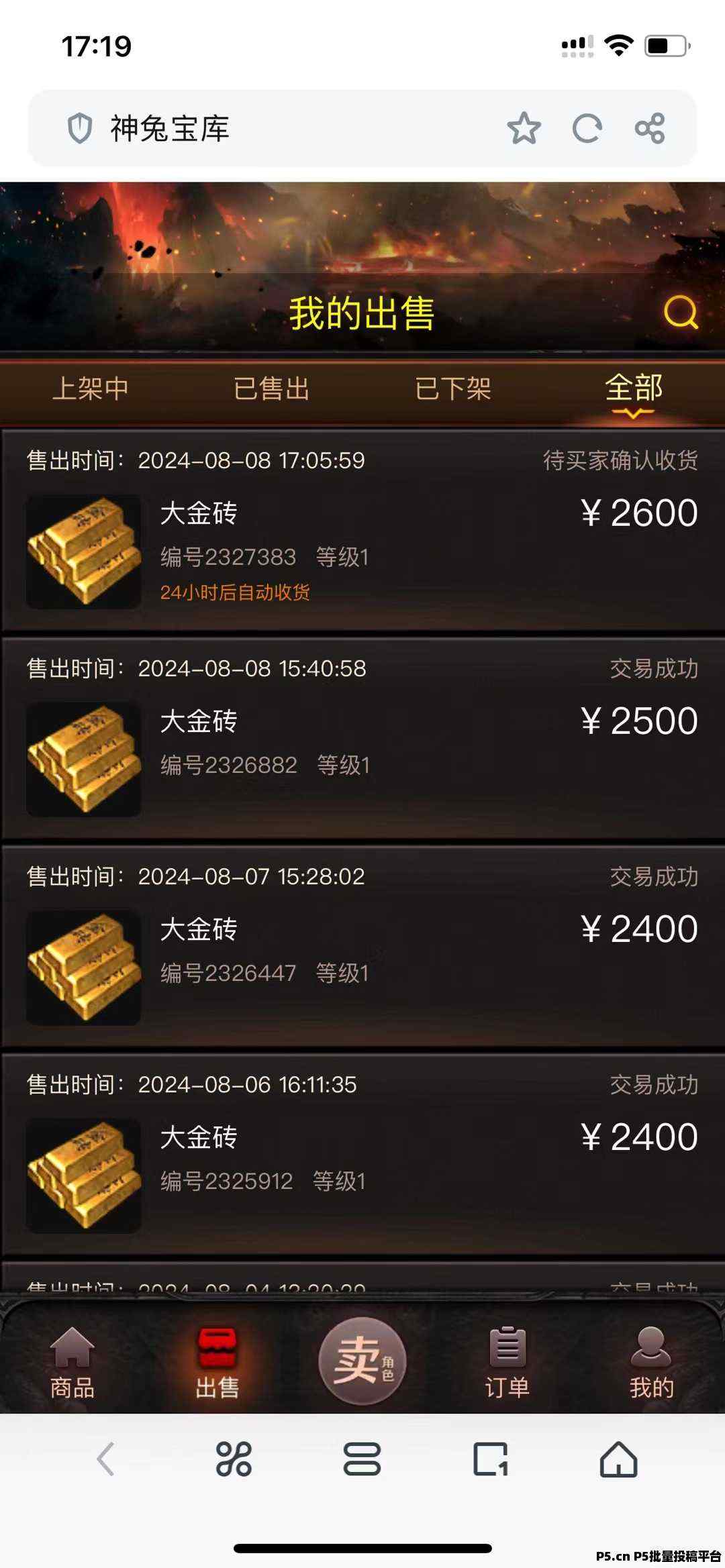
Task: Select the 全部 tab
Action: [634, 388]
